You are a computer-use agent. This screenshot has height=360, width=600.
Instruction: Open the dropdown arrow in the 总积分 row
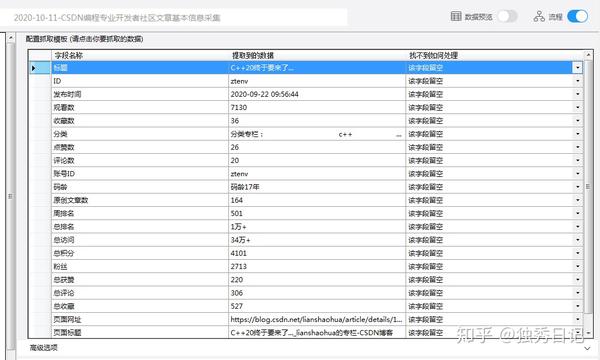[577, 253]
